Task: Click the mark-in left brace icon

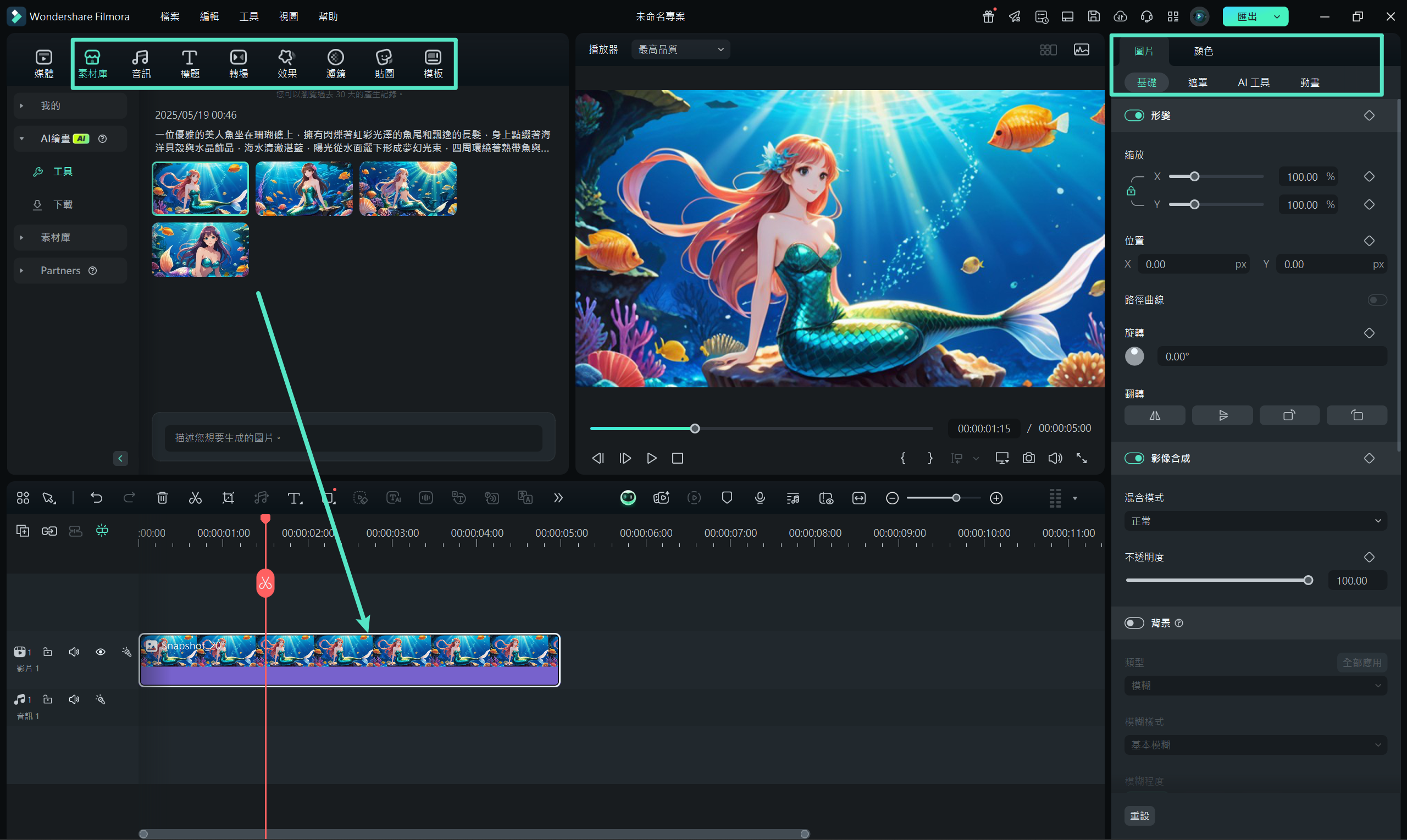Action: pyautogui.click(x=903, y=458)
